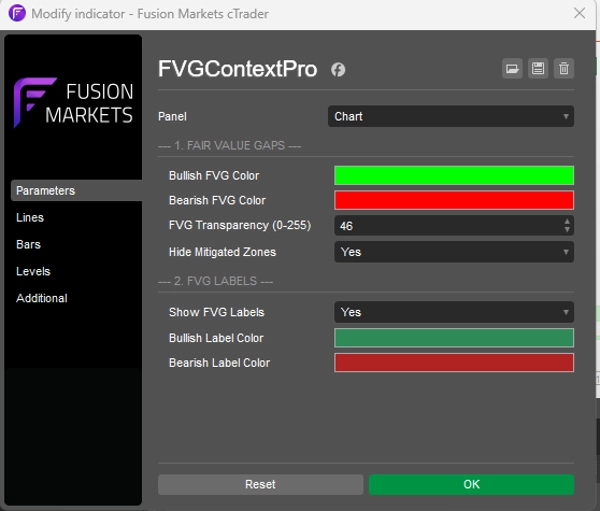Click the save preset floppy disk icon
The width and height of the screenshot is (600, 511).
538,69
